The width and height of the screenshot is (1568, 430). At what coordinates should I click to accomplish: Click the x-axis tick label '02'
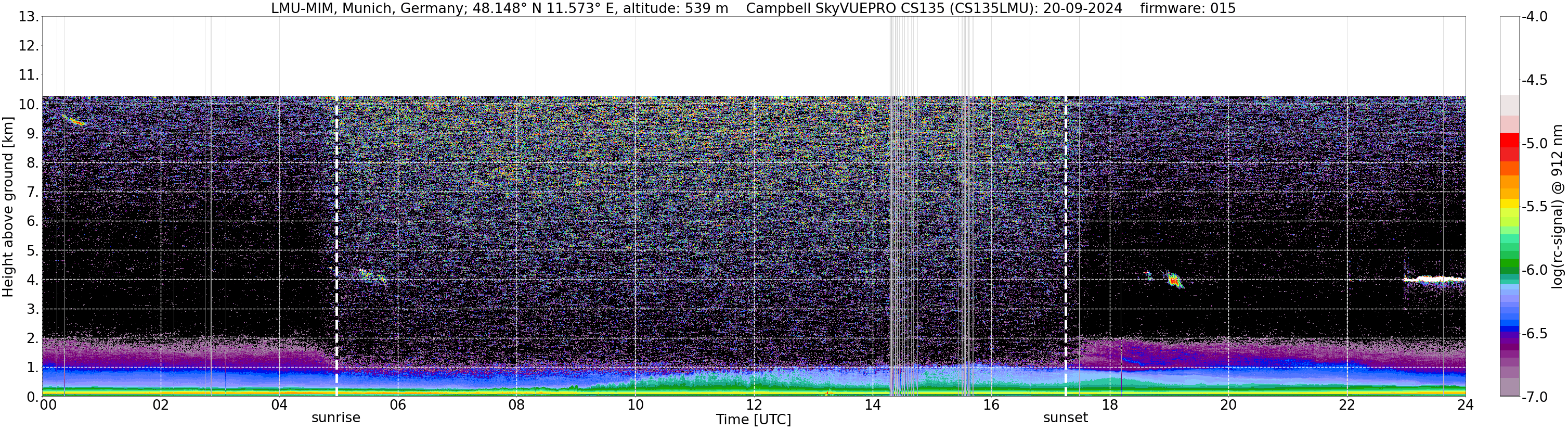161,405
